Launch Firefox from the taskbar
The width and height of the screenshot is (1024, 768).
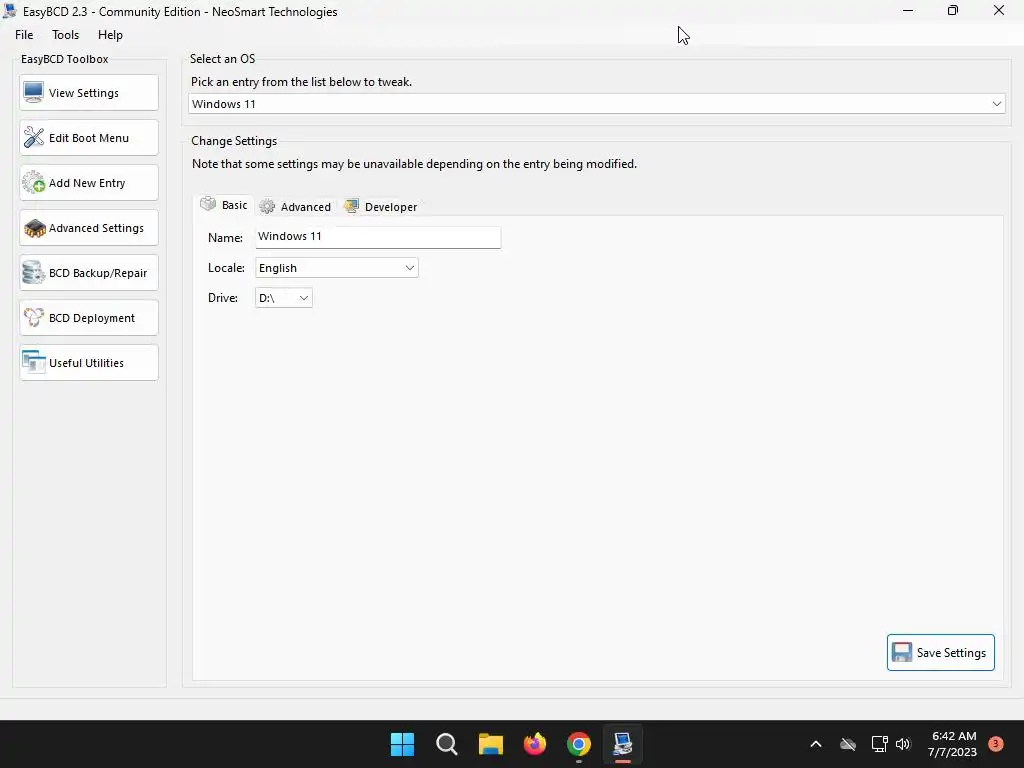(535, 744)
